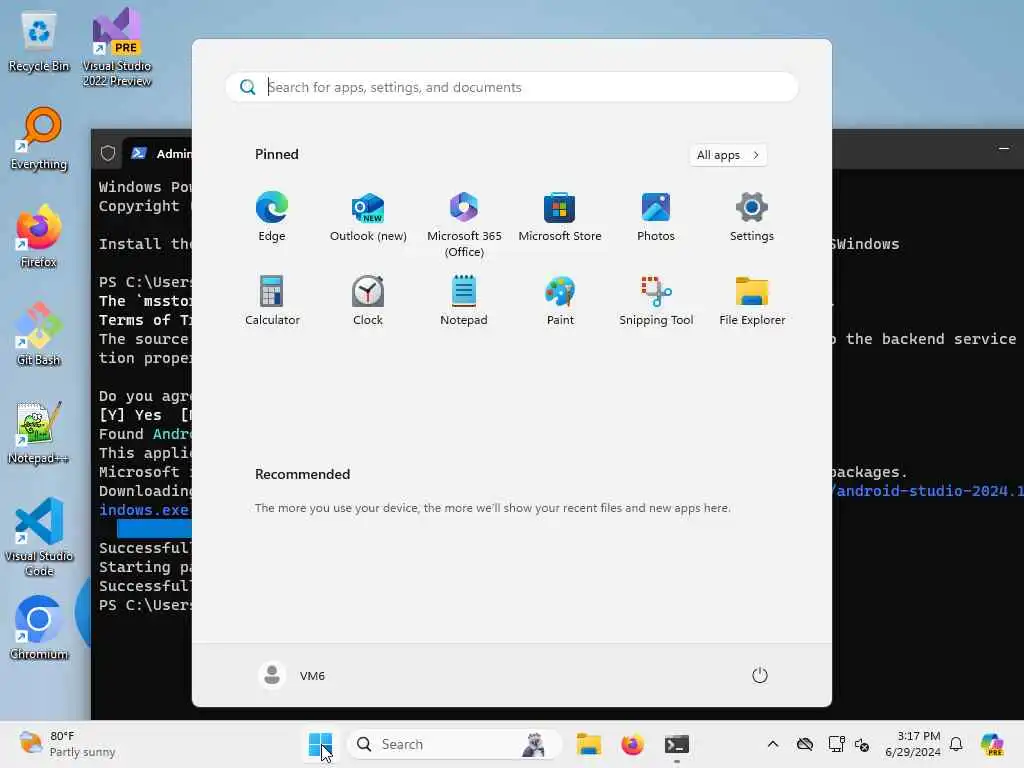Select Git Bash desktop shortcut
The image size is (1024, 768).
click(x=39, y=334)
